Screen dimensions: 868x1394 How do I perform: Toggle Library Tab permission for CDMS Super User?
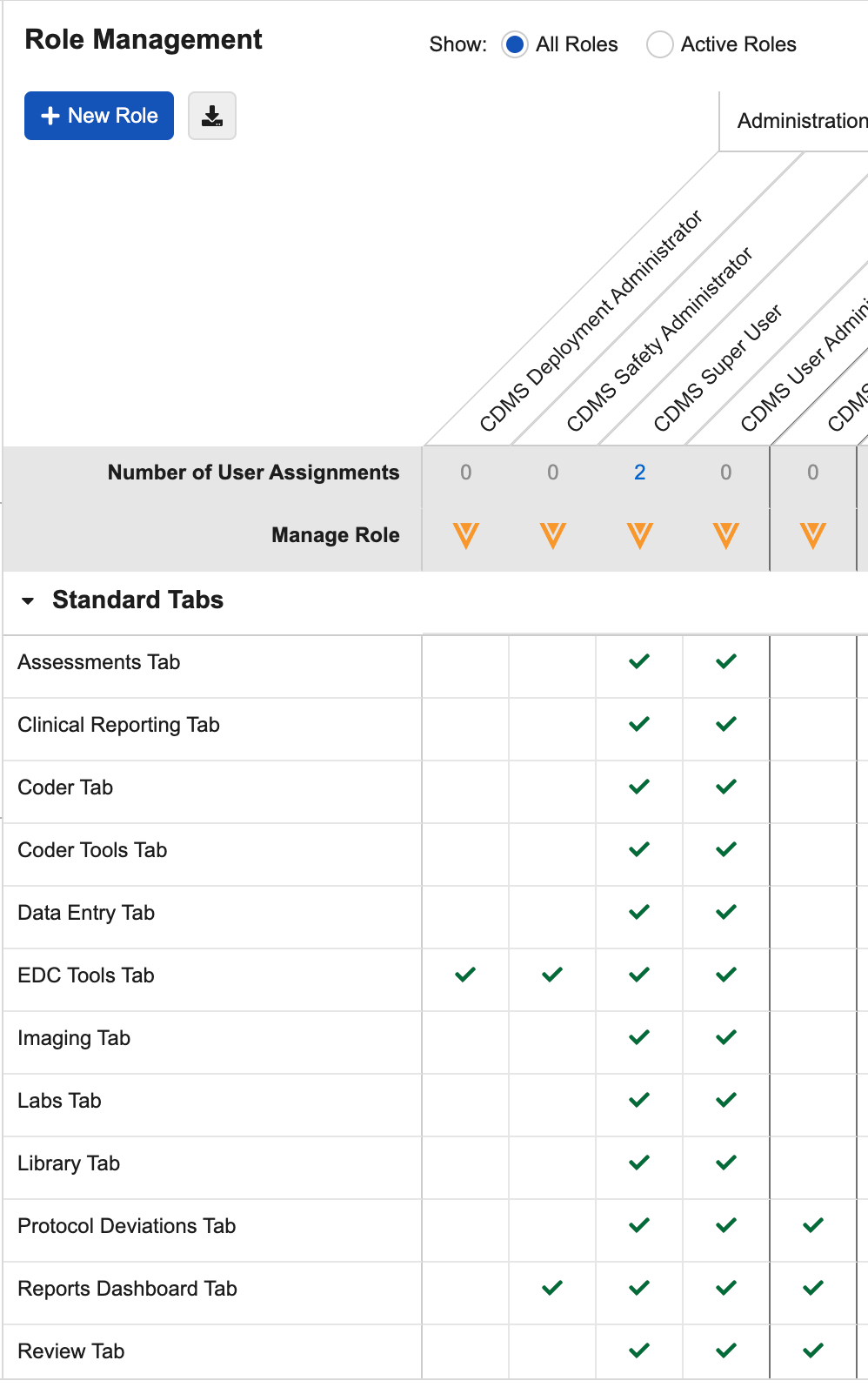pos(639,1163)
